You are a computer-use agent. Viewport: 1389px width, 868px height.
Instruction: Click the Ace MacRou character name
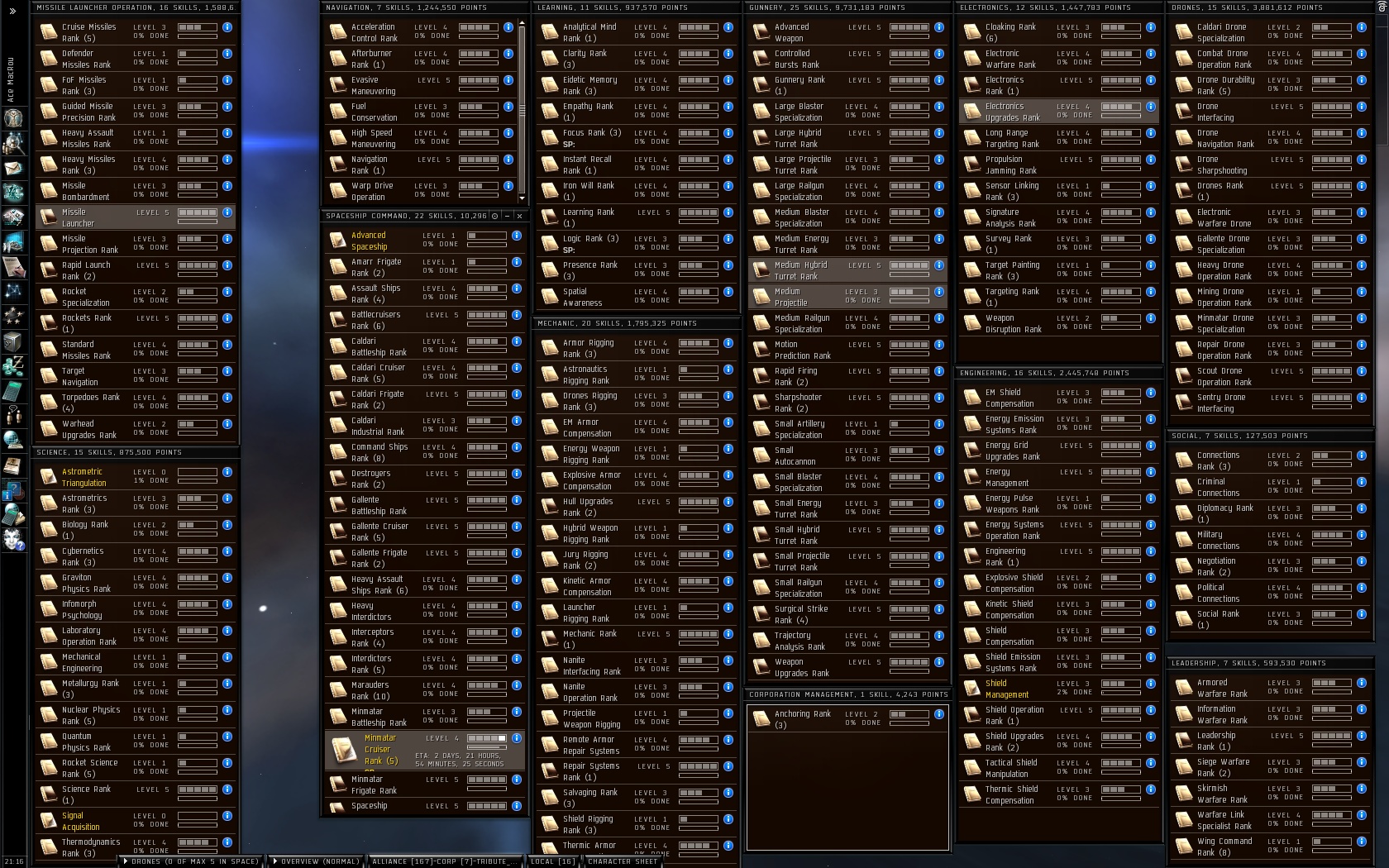point(11,79)
